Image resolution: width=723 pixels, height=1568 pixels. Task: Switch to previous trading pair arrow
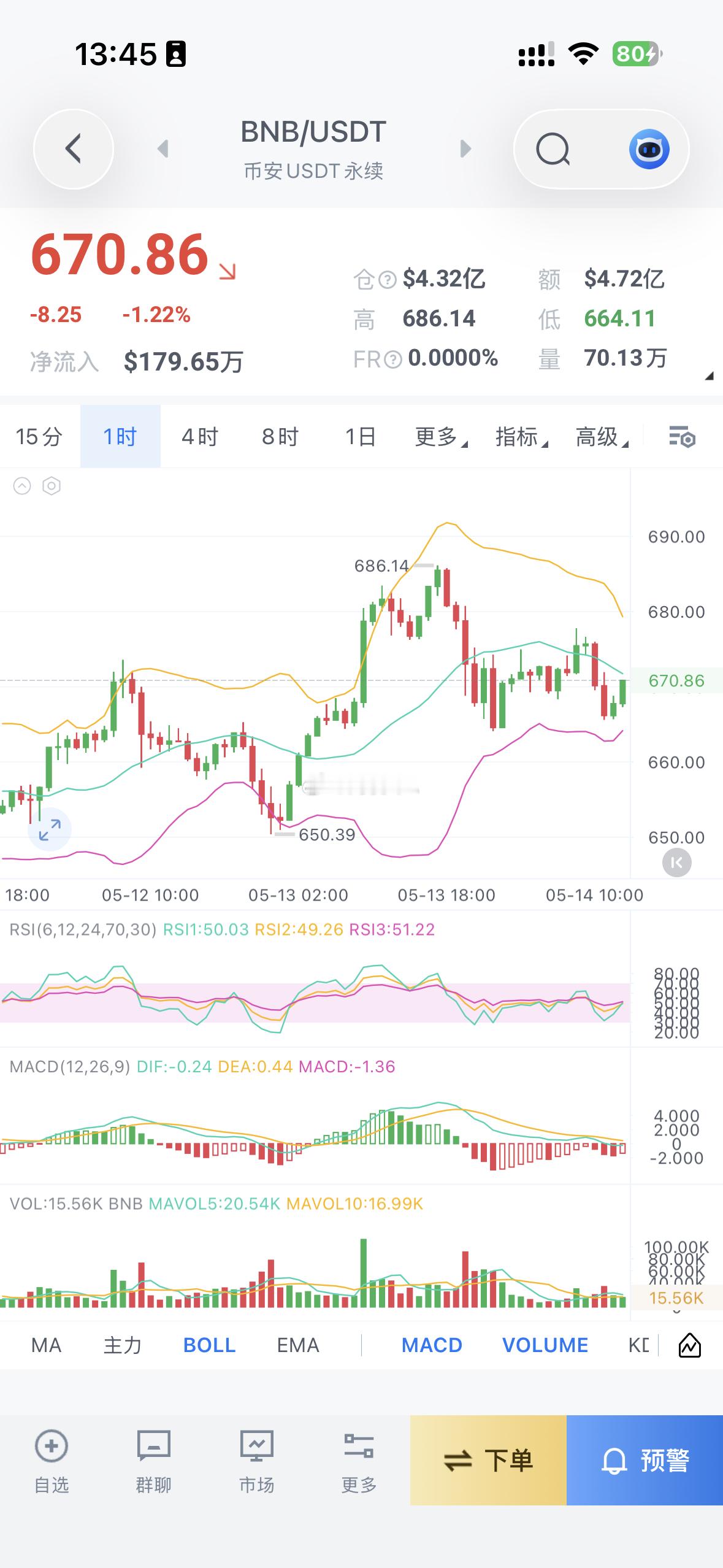(163, 148)
